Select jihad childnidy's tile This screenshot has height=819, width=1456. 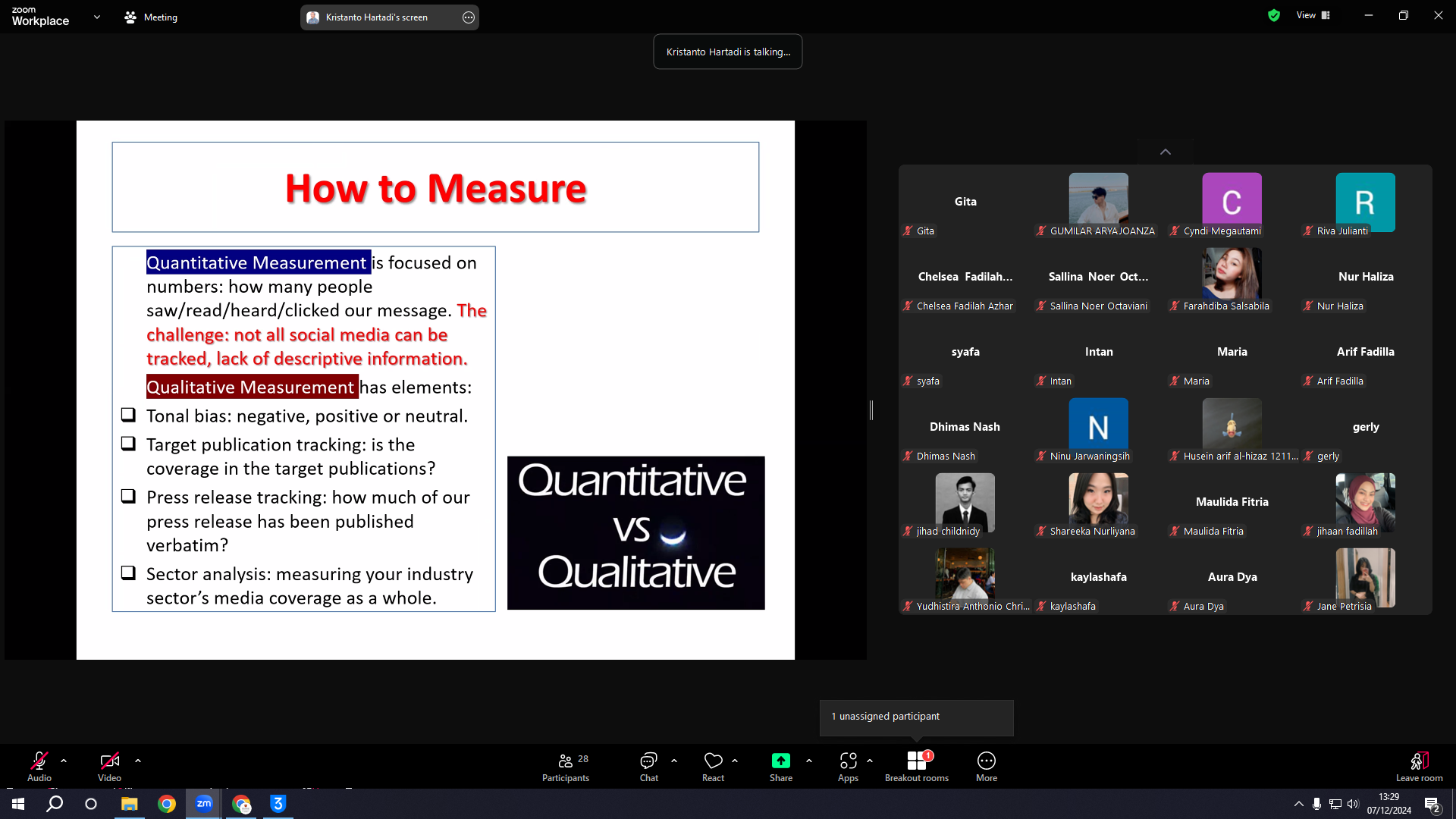(x=965, y=503)
